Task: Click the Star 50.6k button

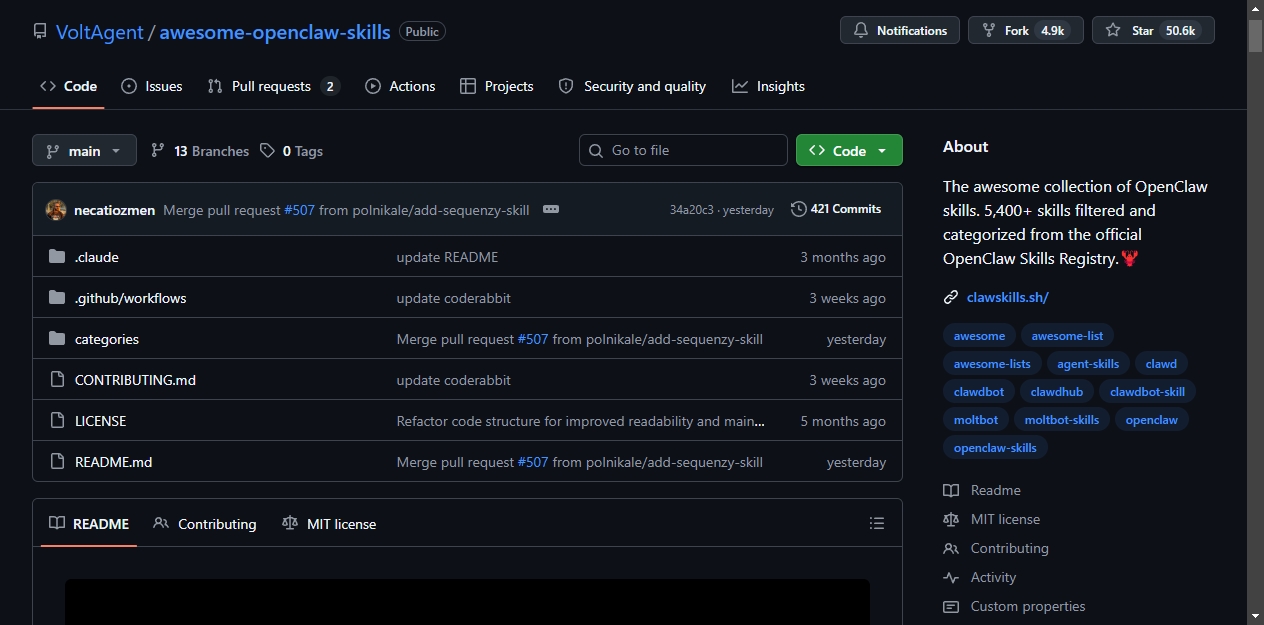Action: [x=1153, y=31]
